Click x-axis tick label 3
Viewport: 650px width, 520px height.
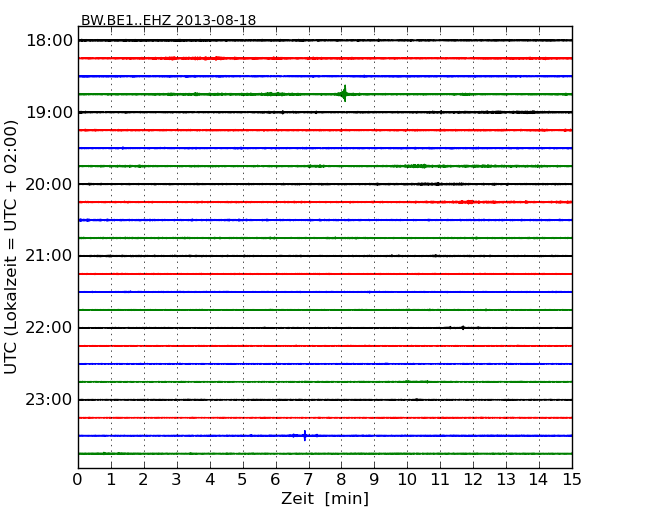[x=177, y=480]
